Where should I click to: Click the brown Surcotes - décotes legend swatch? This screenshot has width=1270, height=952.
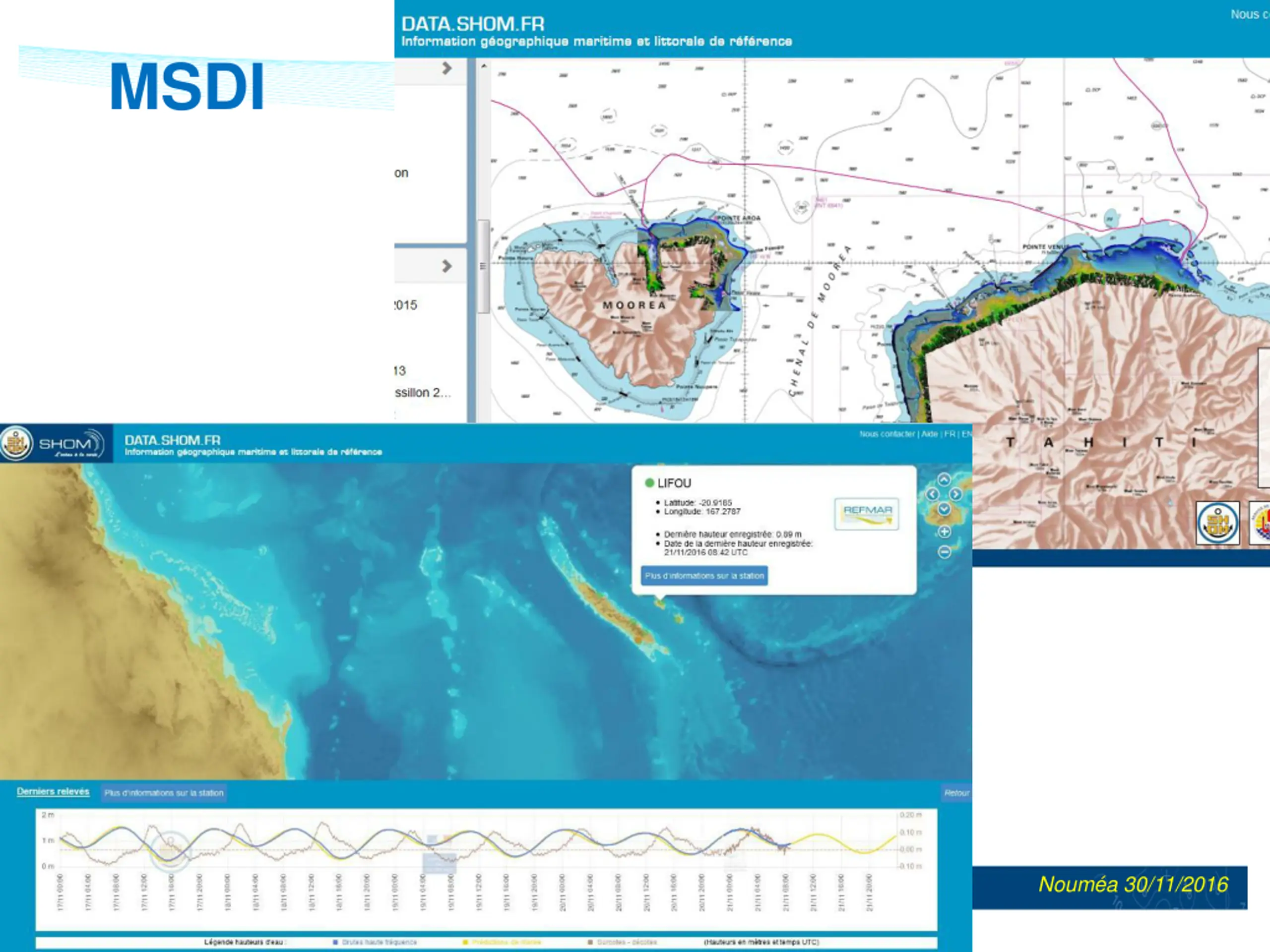tap(590, 942)
